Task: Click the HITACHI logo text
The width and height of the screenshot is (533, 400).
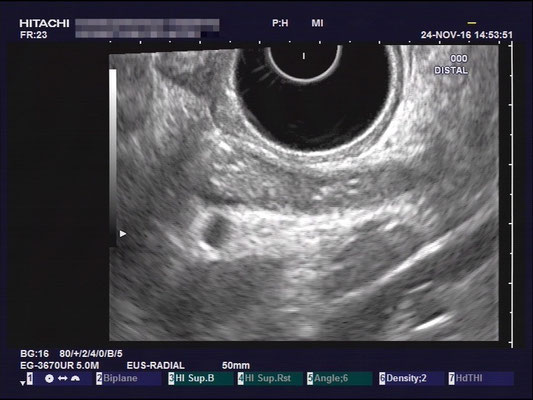Action: pos(44,23)
